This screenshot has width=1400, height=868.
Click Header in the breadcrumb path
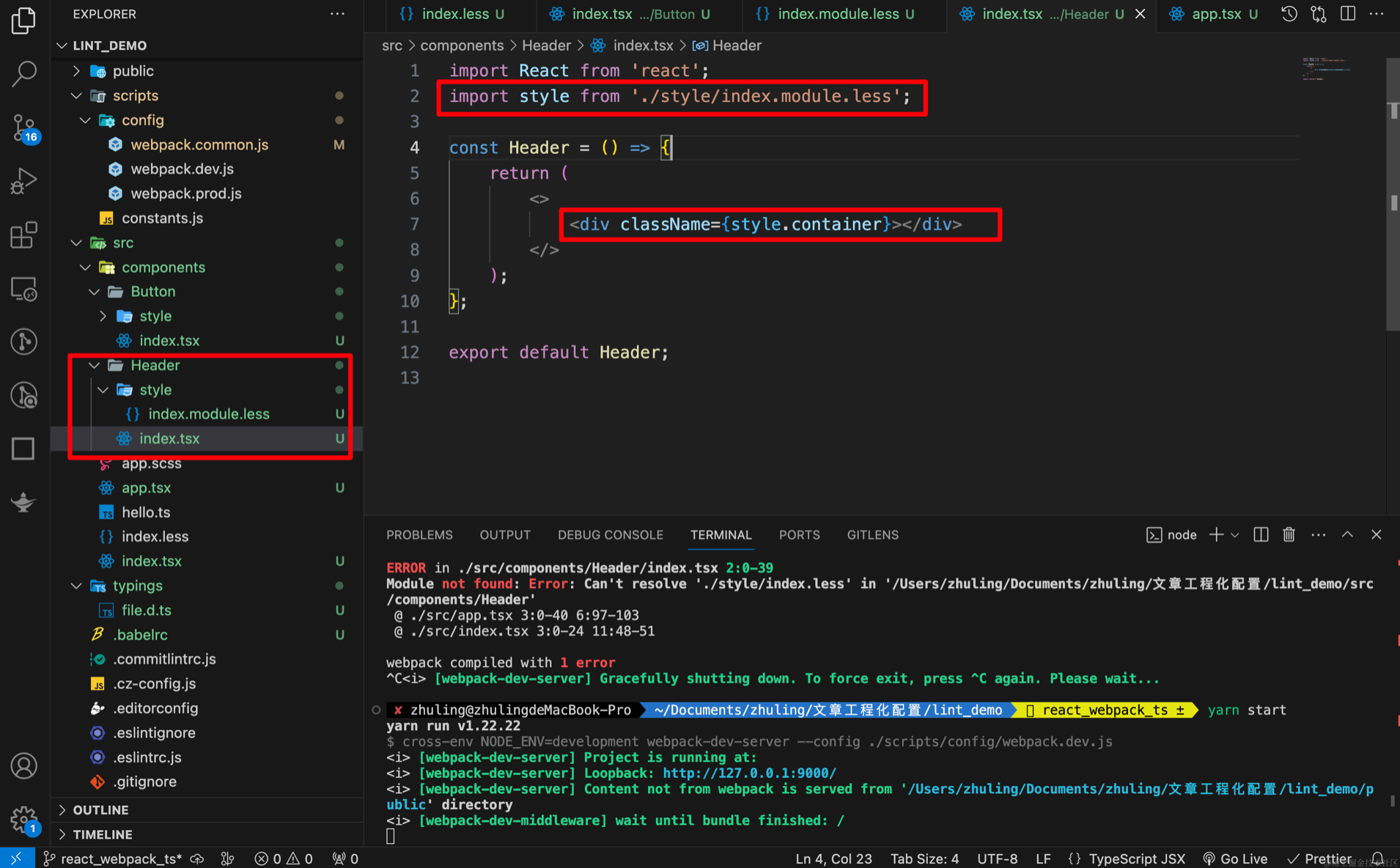point(546,45)
